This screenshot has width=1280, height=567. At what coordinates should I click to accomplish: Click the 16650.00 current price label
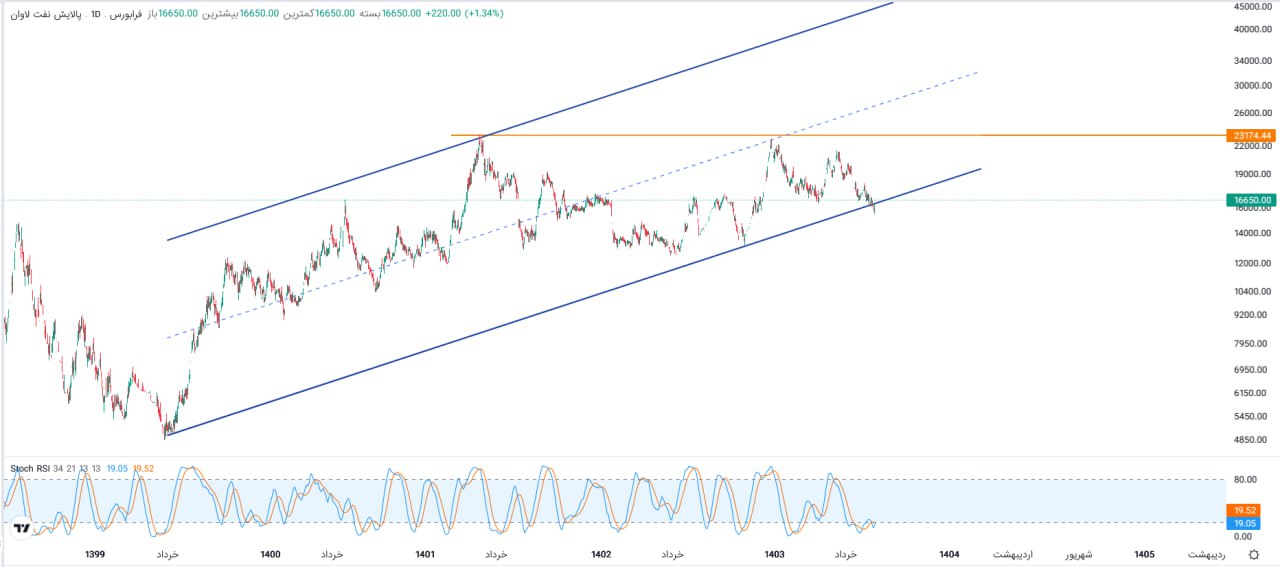click(1252, 200)
